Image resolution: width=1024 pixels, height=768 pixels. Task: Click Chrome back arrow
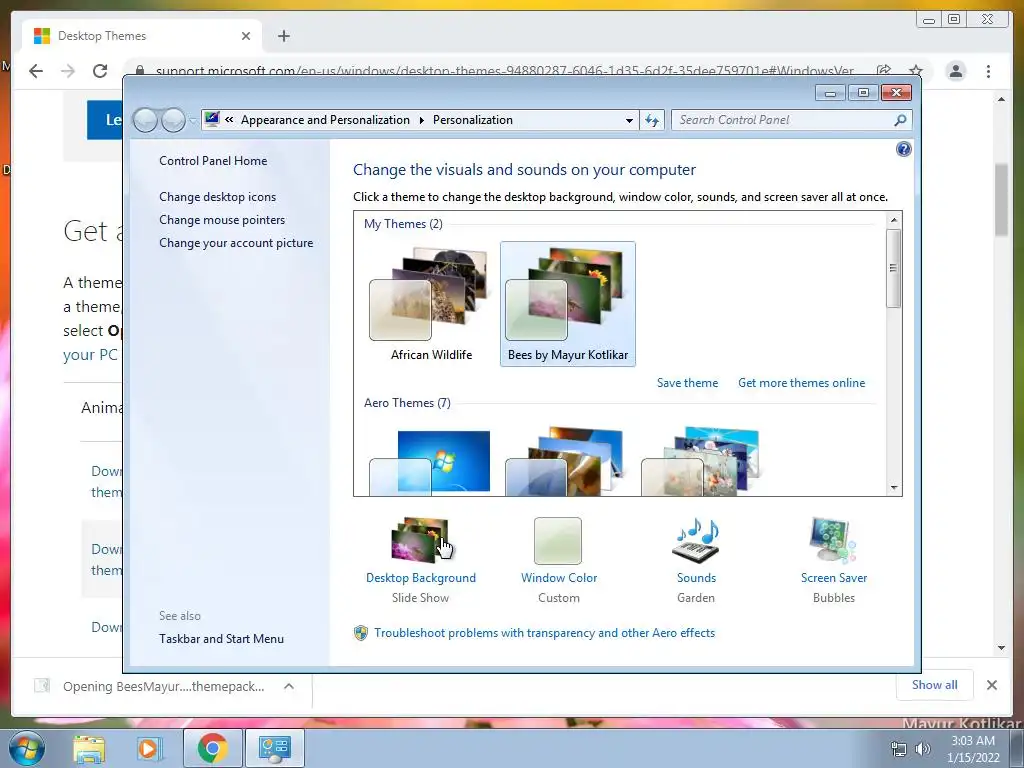click(x=36, y=71)
